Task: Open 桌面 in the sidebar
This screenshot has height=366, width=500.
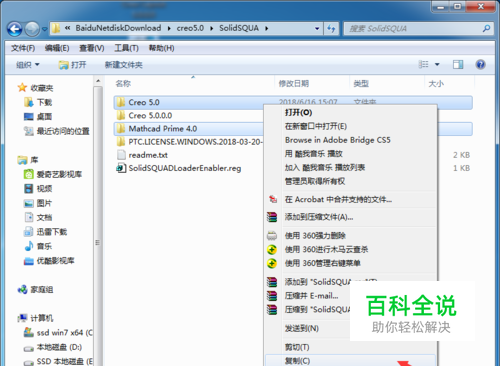Action: [38, 116]
